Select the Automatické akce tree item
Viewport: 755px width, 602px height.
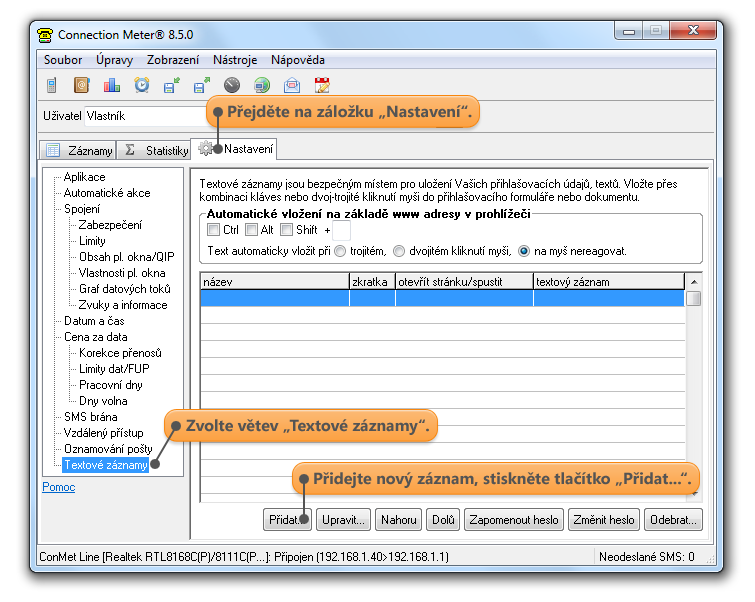[x=107, y=193]
